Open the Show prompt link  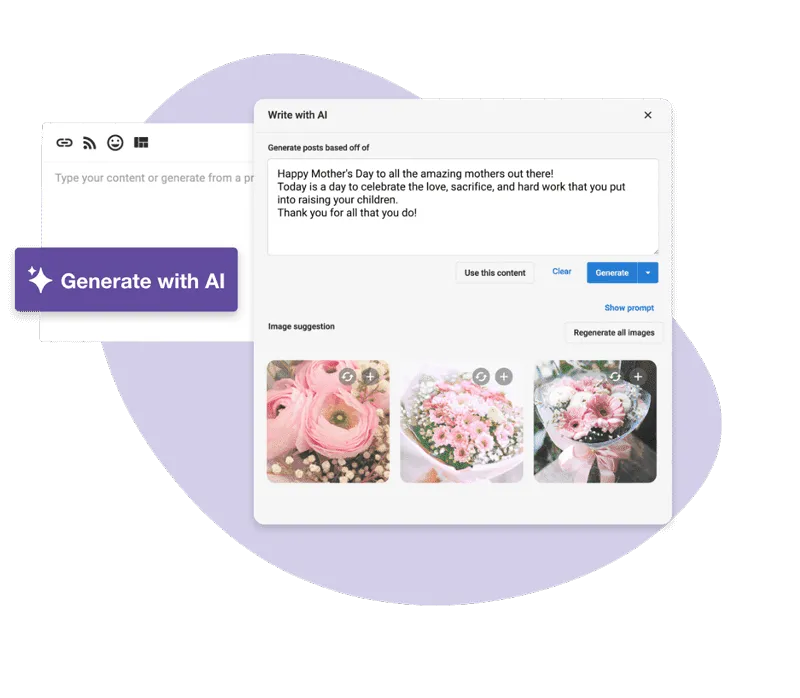(x=629, y=308)
